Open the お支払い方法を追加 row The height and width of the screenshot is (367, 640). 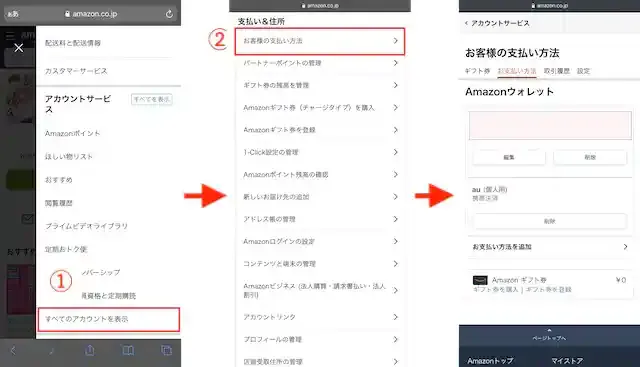pos(550,247)
